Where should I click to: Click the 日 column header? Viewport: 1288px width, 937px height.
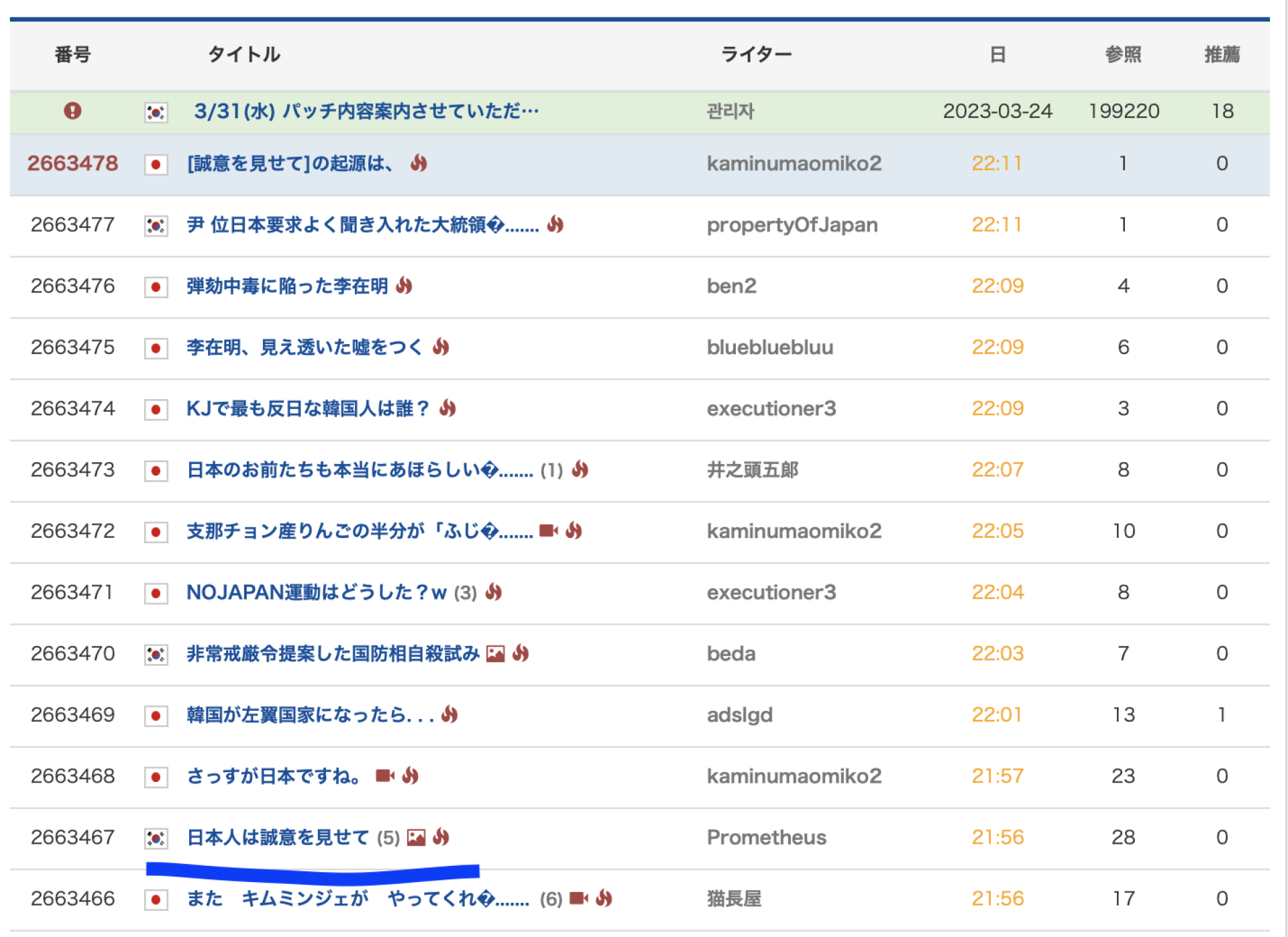[998, 54]
